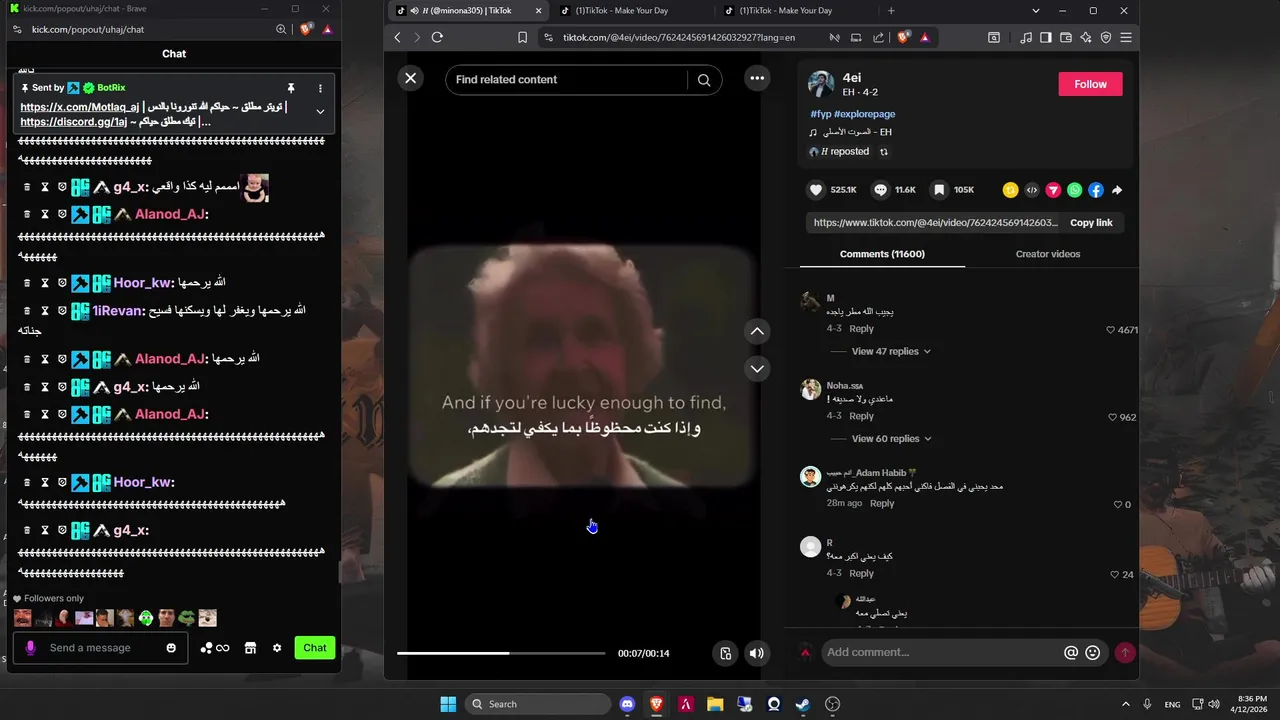1280x720 pixels.
Task: Open emote picker in Kick chat box
Action: click(171, 648)
